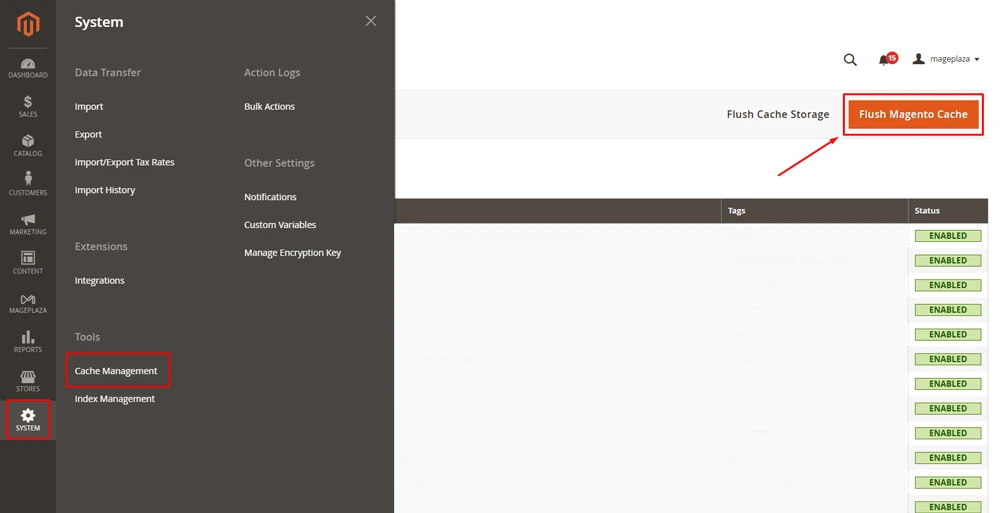This screenshot has height=513, width=1000.
Task: Click the user avatar icon
Action: [918, 59]
